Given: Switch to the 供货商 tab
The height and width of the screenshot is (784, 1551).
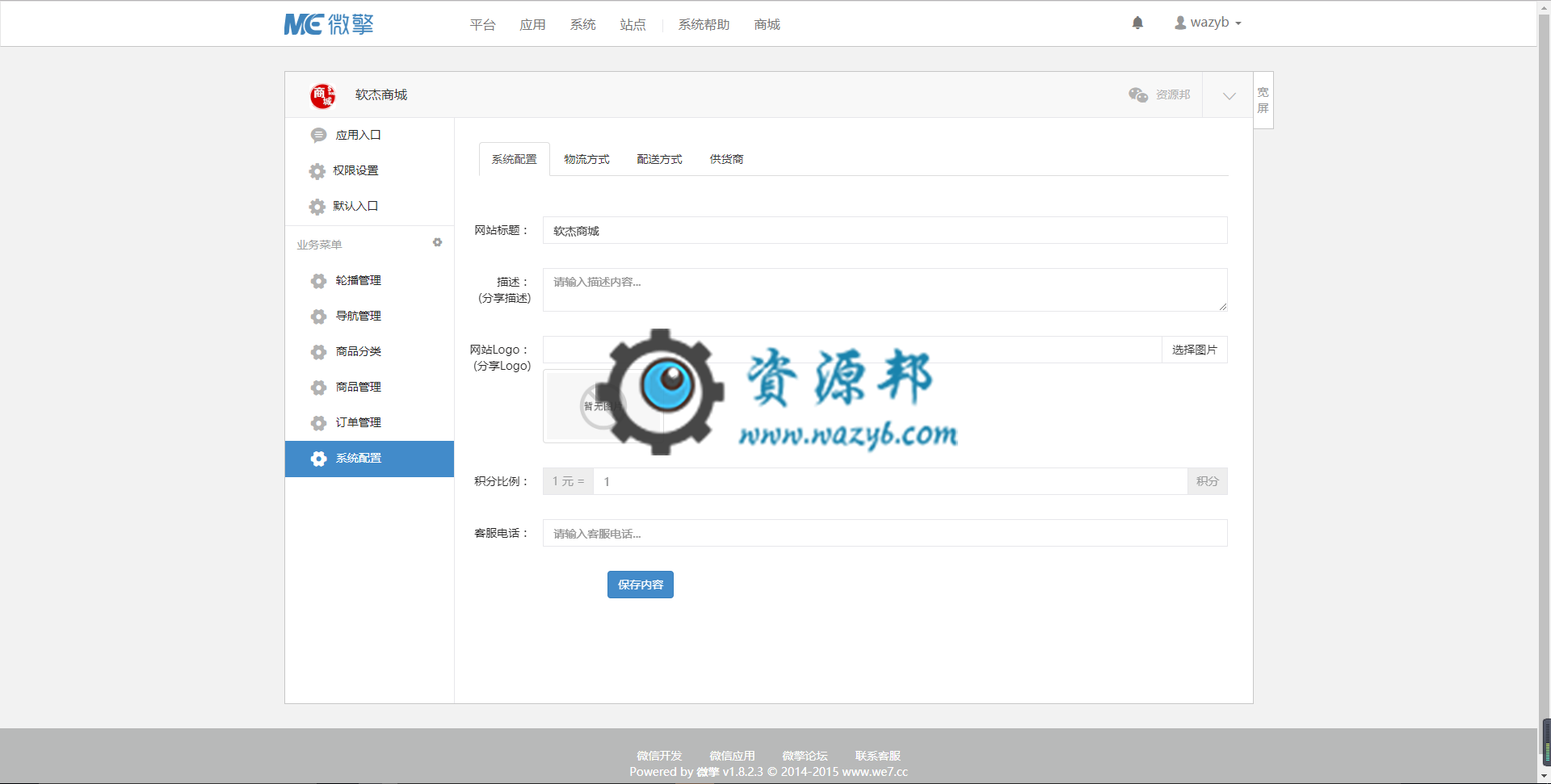Looking at the screenshot, I should tap(726, 159).
